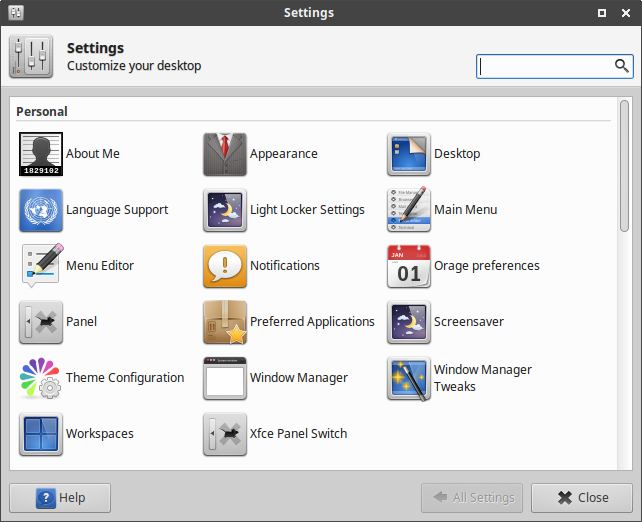Open the Appearance settings

click(x=225, y=154)
